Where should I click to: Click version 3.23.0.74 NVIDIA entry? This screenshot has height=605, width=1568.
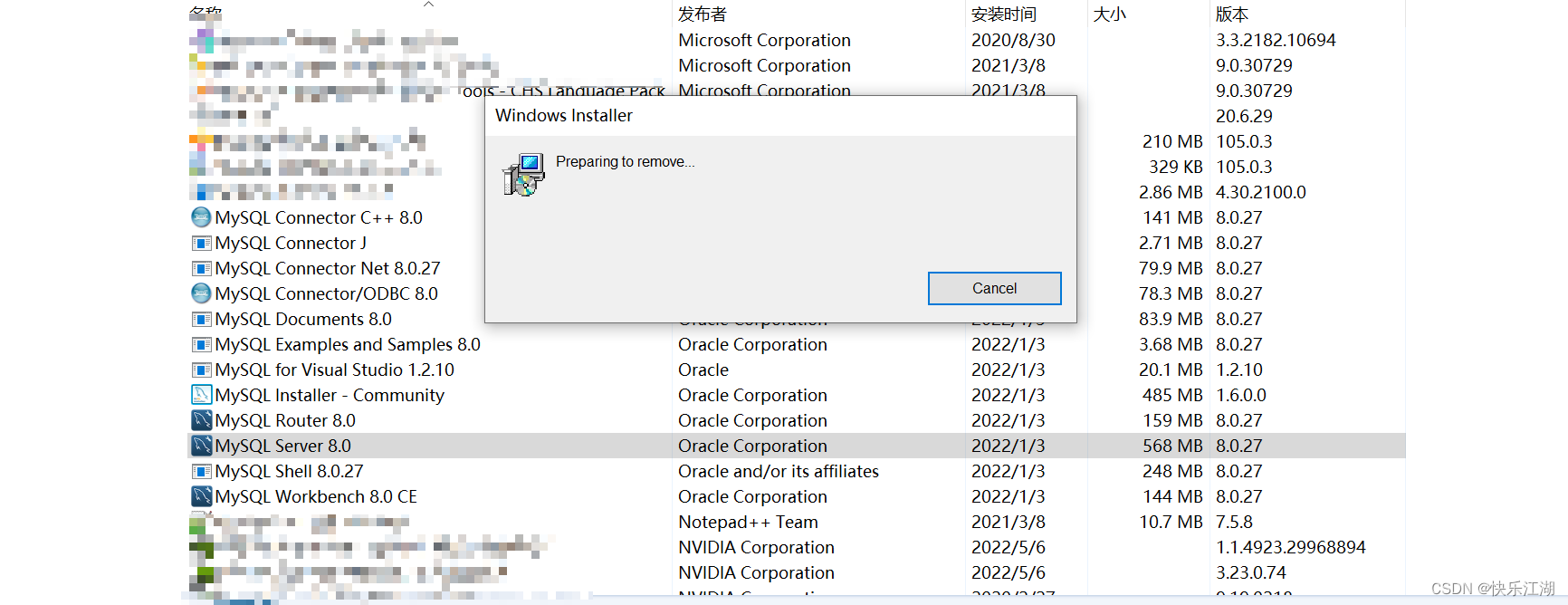pyautogui.click(x=1251, y=572)
